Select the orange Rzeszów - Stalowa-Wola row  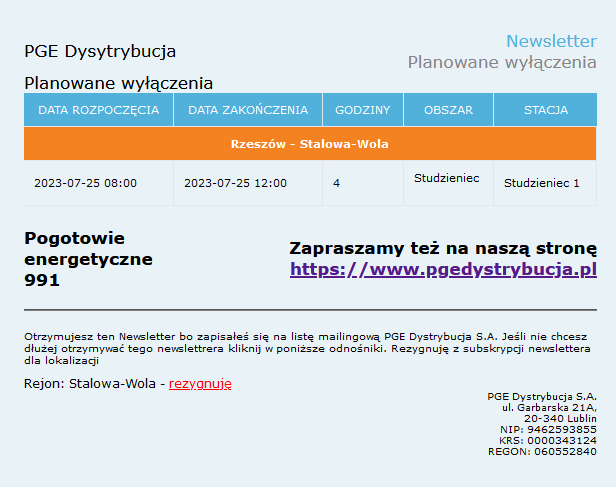point(310,144)
